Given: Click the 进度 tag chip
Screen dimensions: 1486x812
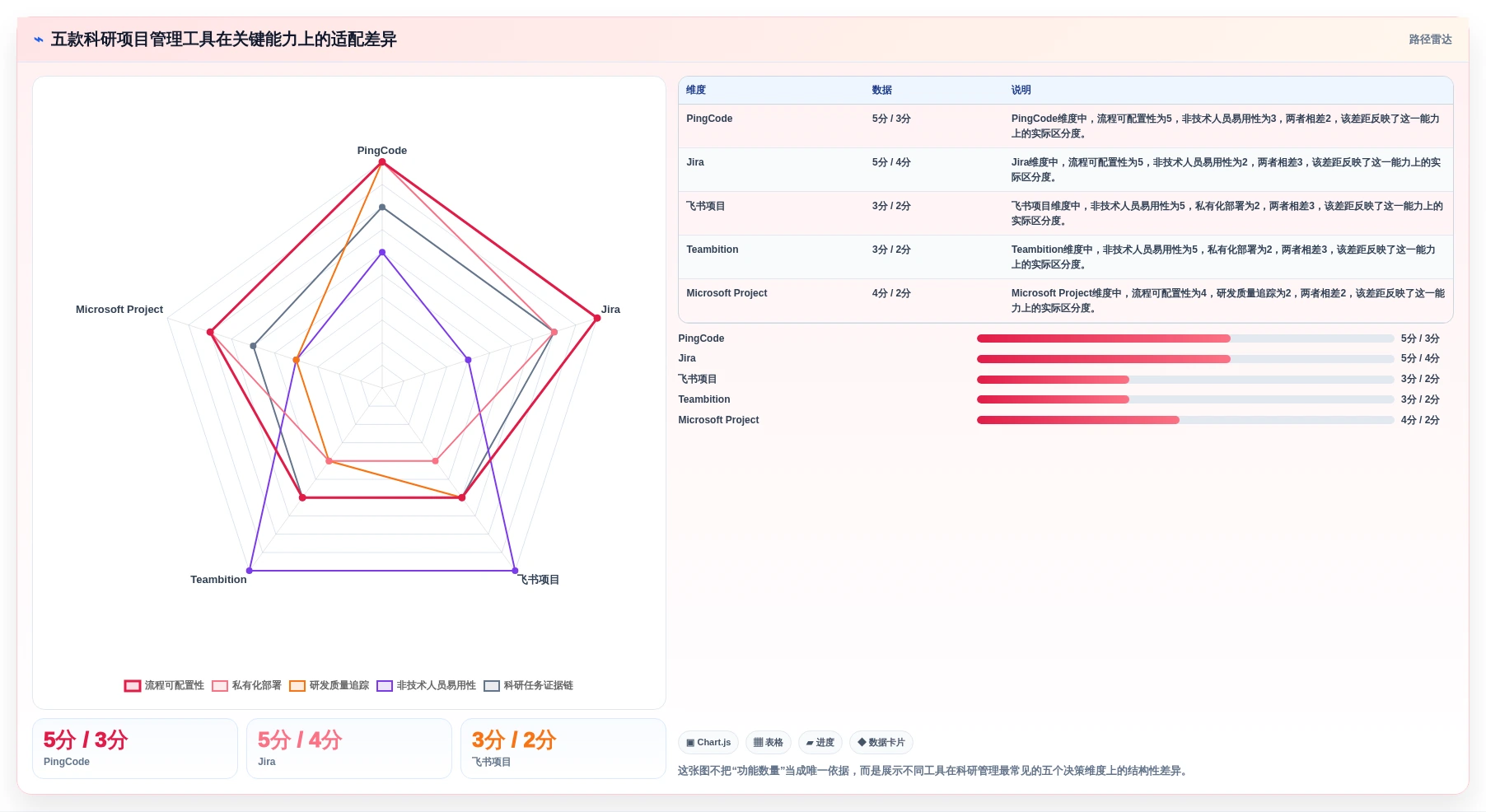Looking at the screenshot, I should pos(820,742).
